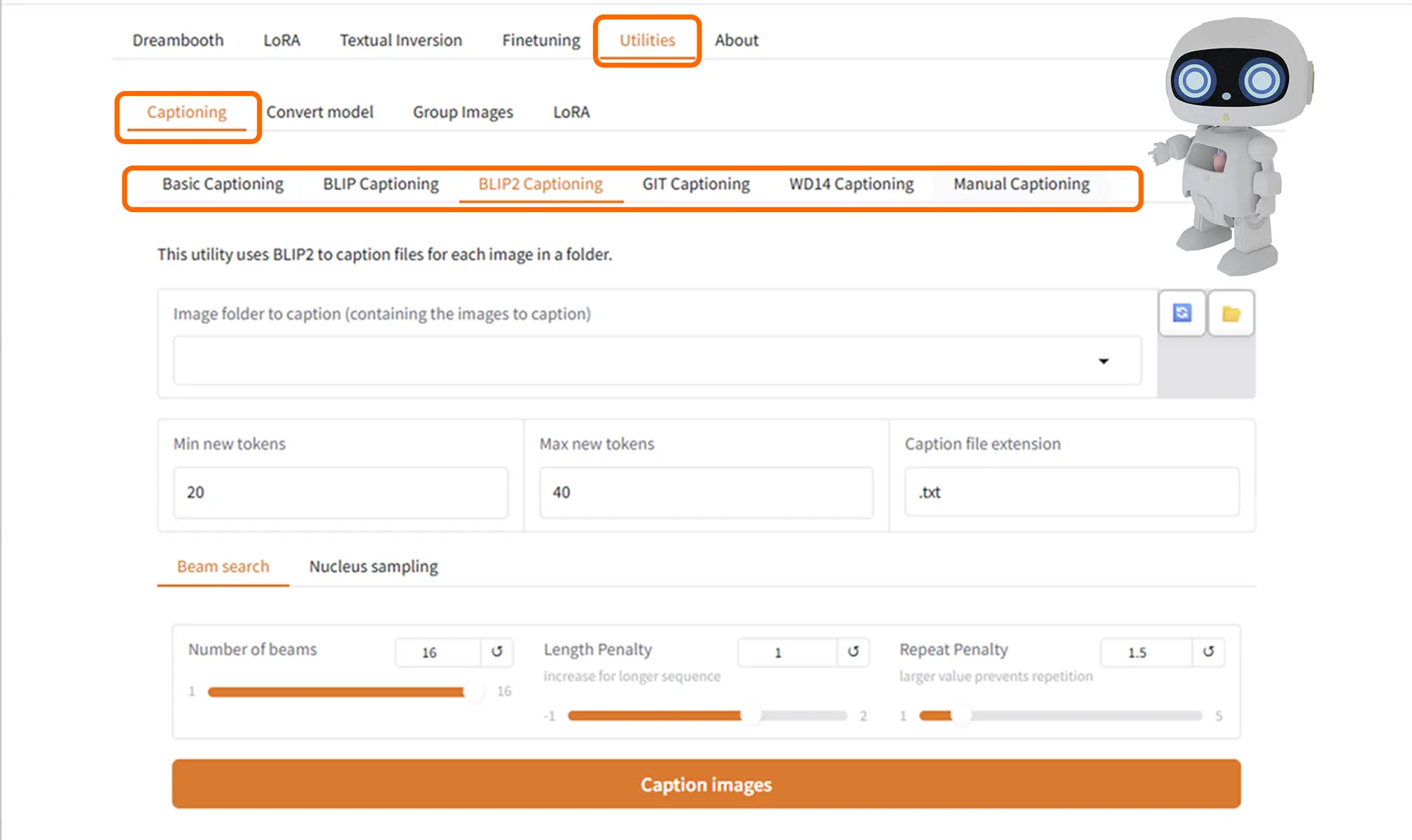Open the About tab
The image size is (1412, 840).
point(736,41)
